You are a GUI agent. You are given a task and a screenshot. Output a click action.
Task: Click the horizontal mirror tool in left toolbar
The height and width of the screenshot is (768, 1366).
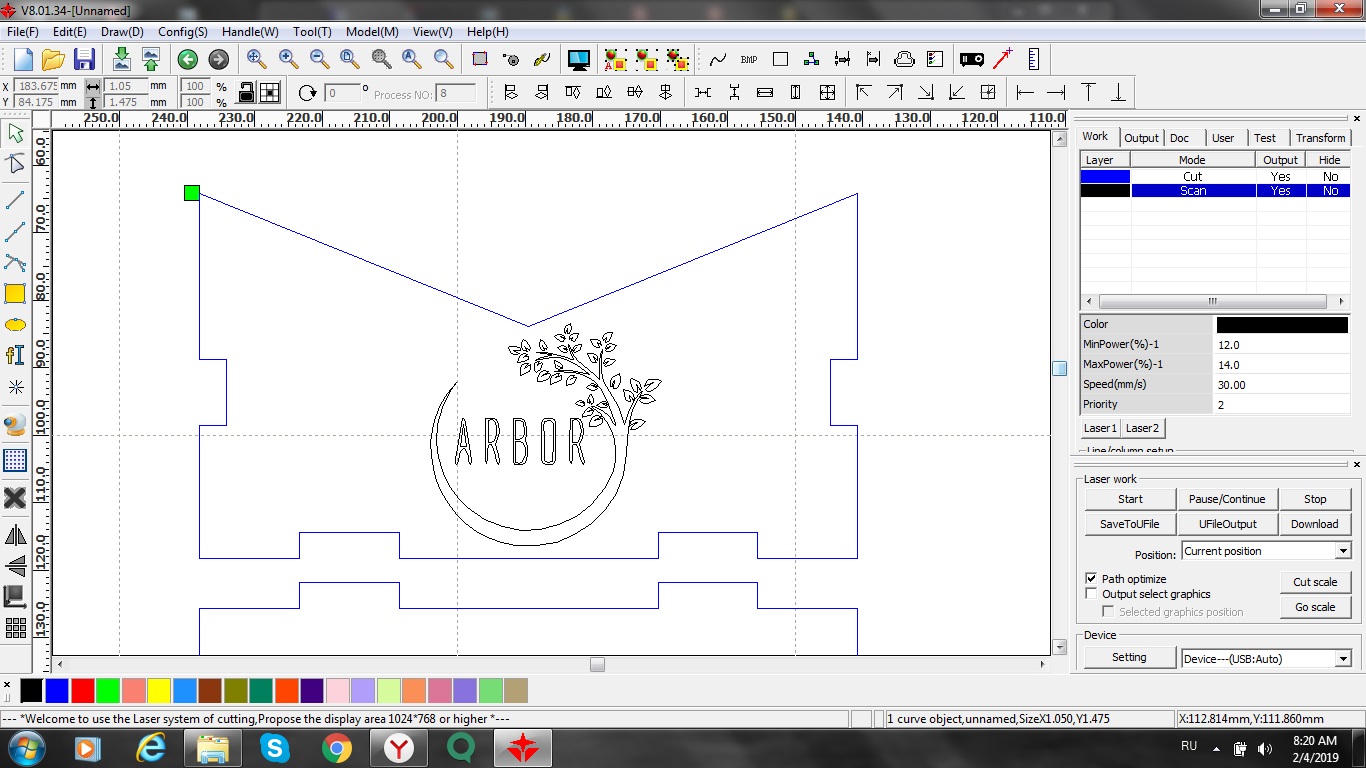click(15, 535)
